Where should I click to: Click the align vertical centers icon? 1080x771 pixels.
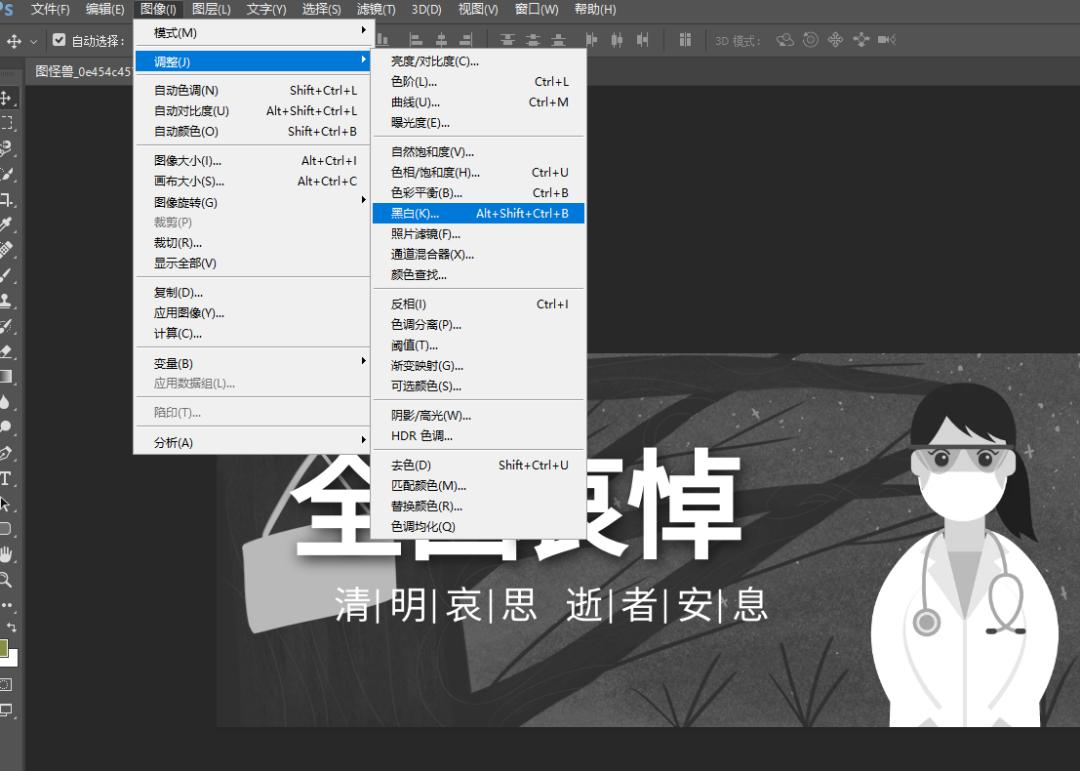click(x=532, y=42)
